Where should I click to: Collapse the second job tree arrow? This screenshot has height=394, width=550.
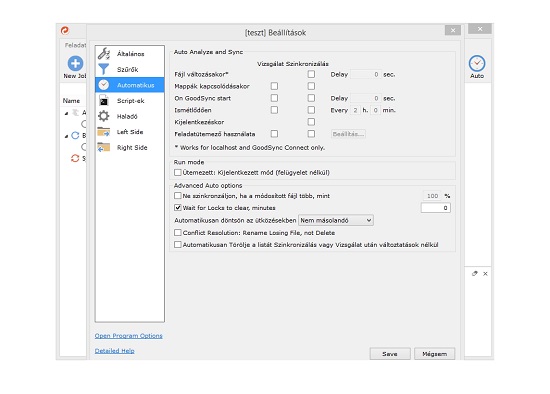[x=67, y=136]
